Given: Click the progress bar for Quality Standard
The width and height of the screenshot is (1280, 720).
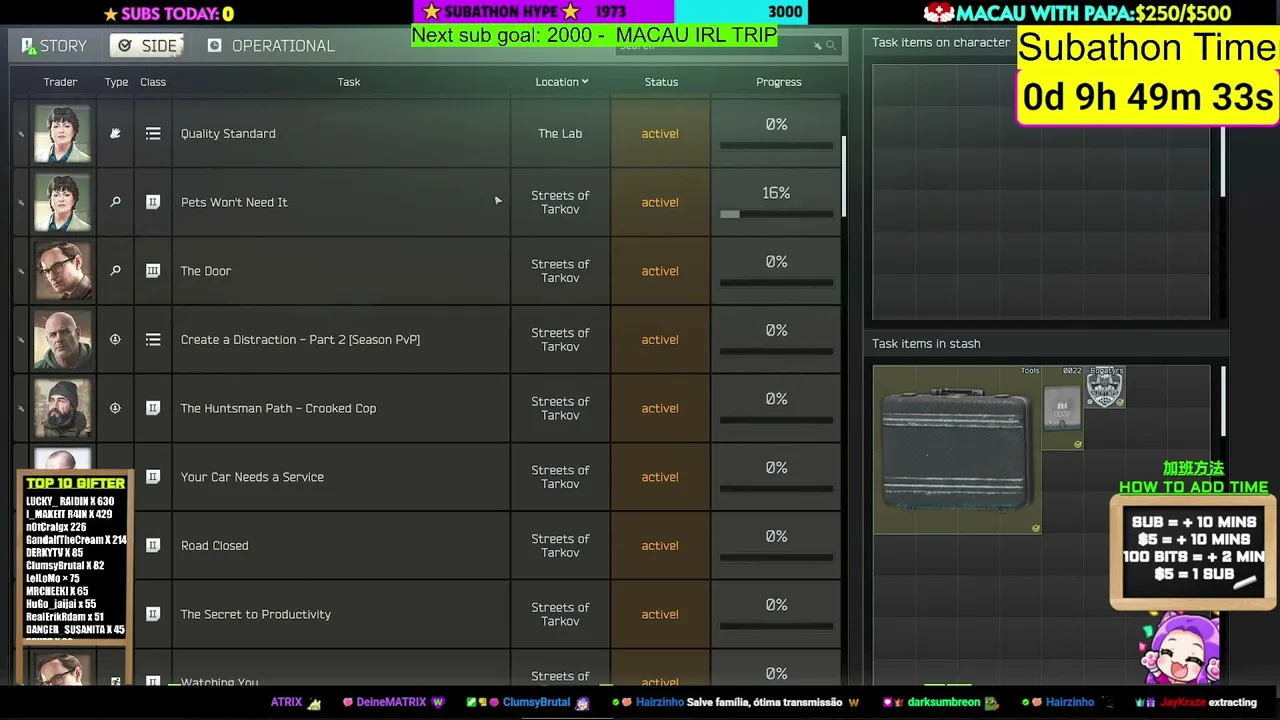Looking at the screenshot, I should click(x=776, y=146).
